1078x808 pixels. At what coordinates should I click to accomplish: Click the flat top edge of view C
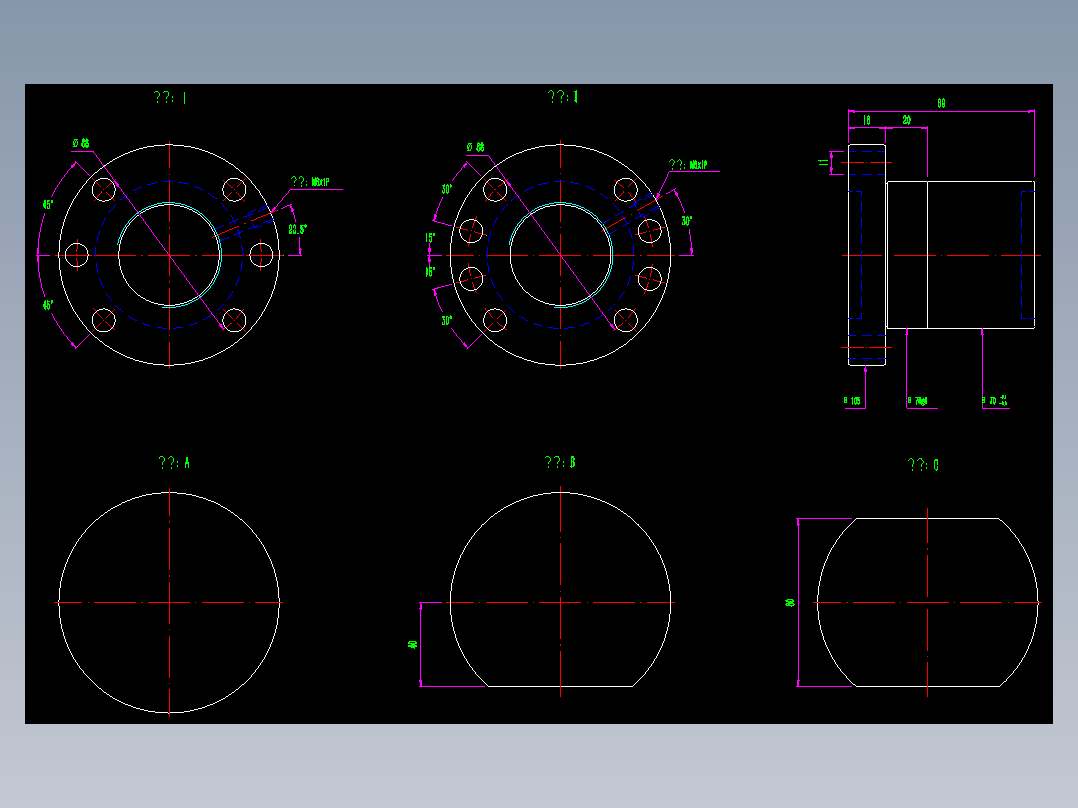(927, 518)
